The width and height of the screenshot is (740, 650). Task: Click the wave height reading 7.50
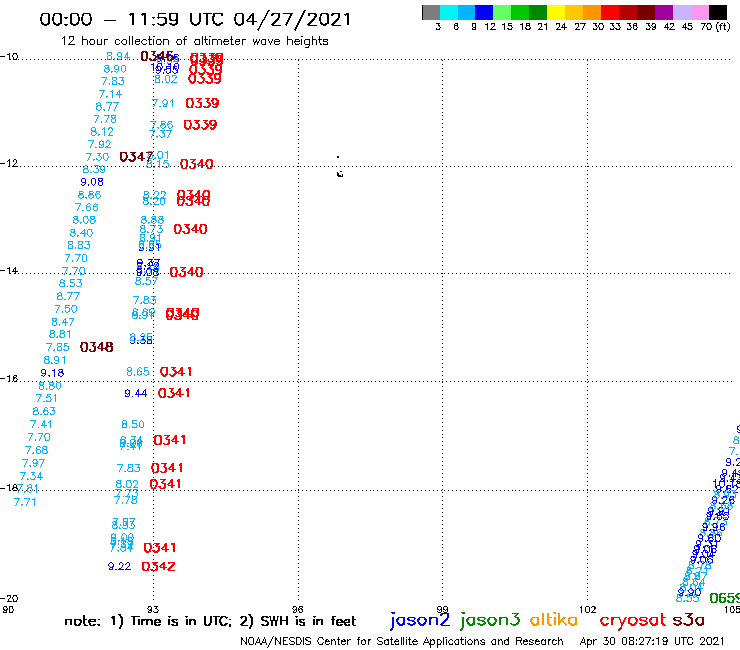[x=66, y=309]
